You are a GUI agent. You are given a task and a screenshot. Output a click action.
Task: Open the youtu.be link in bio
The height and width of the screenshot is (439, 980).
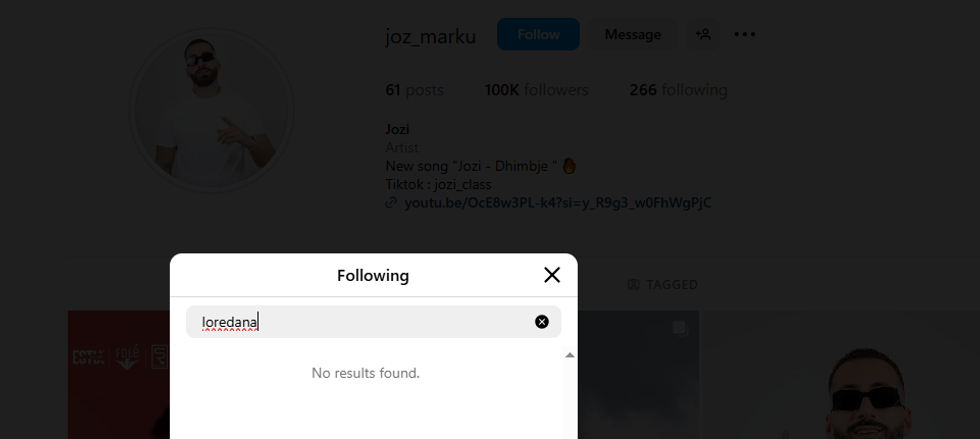click(x=558, y=203)
